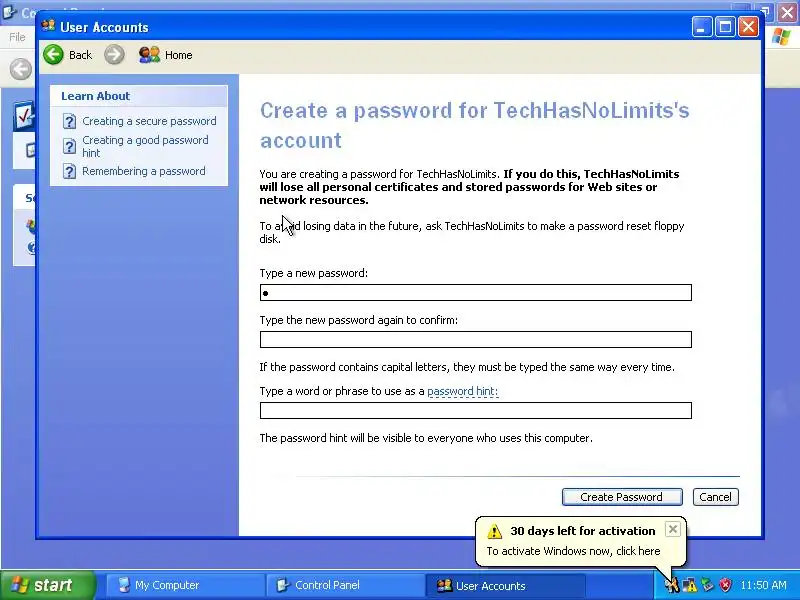
Task: Click the help icon beside Remembering a password
Action: click(x=69, y=171)
